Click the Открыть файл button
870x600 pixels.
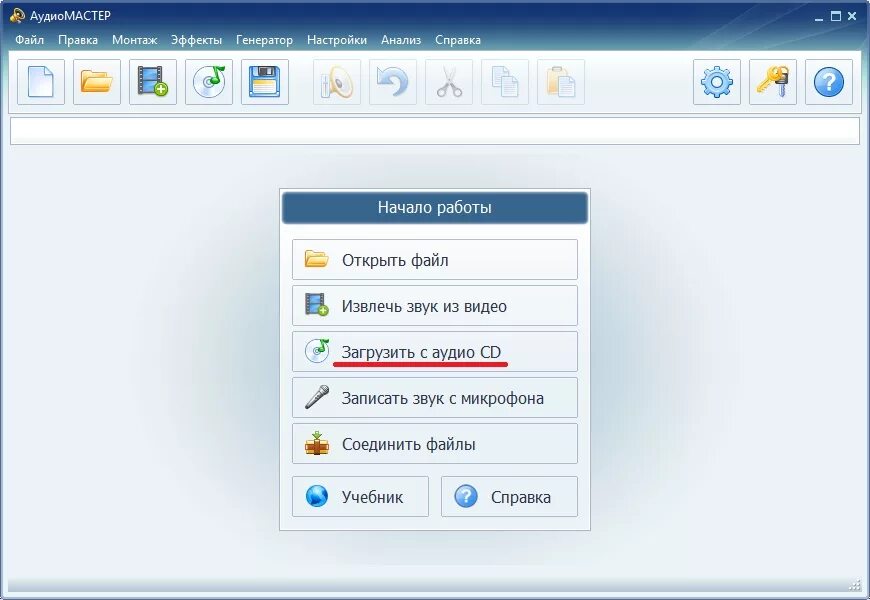pyautogui.click(x=434, y=260)
